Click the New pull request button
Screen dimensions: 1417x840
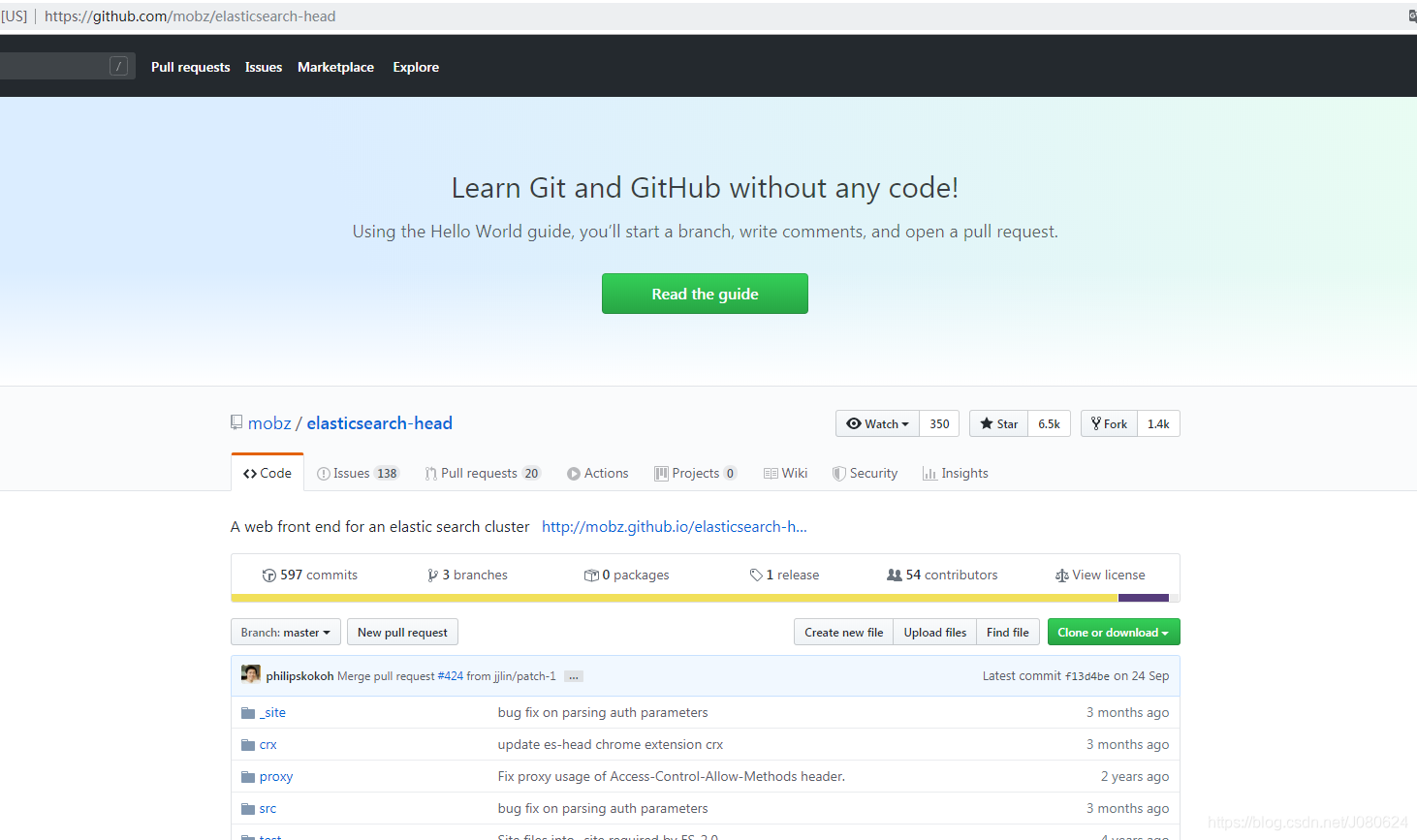(x=402, y=633)
